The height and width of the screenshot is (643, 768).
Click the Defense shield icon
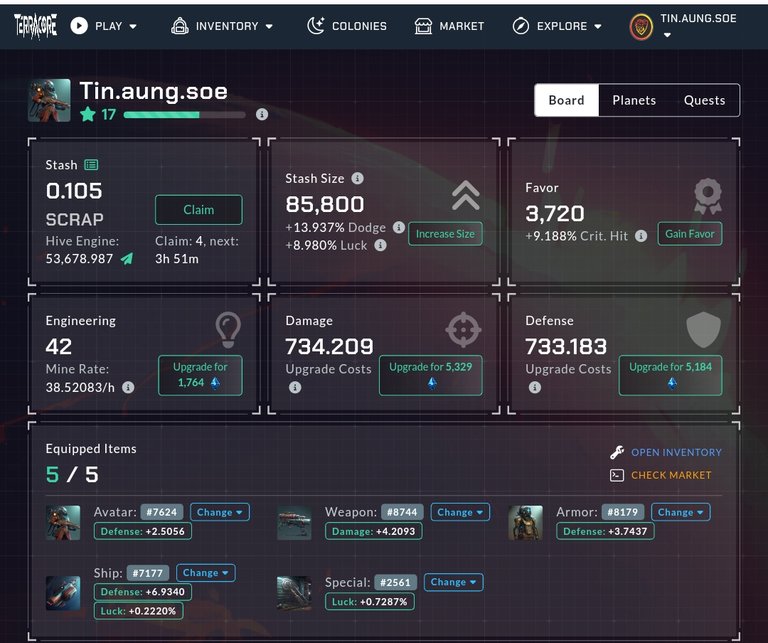(704, 330)
